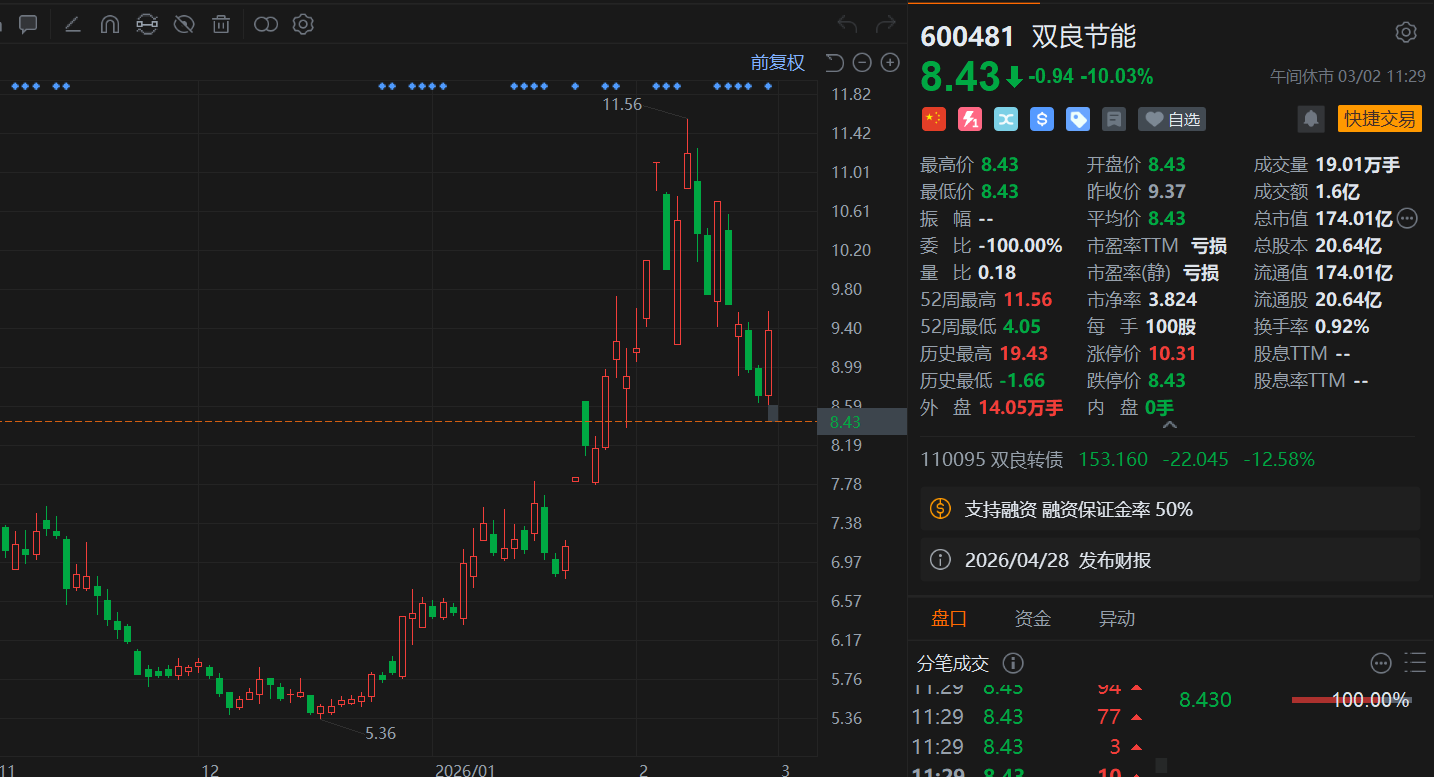Image resolution: width=1434 pixels, height=777 pixels.
Task: Open the gray note icon beside 自选
Action: [1113, 119]
